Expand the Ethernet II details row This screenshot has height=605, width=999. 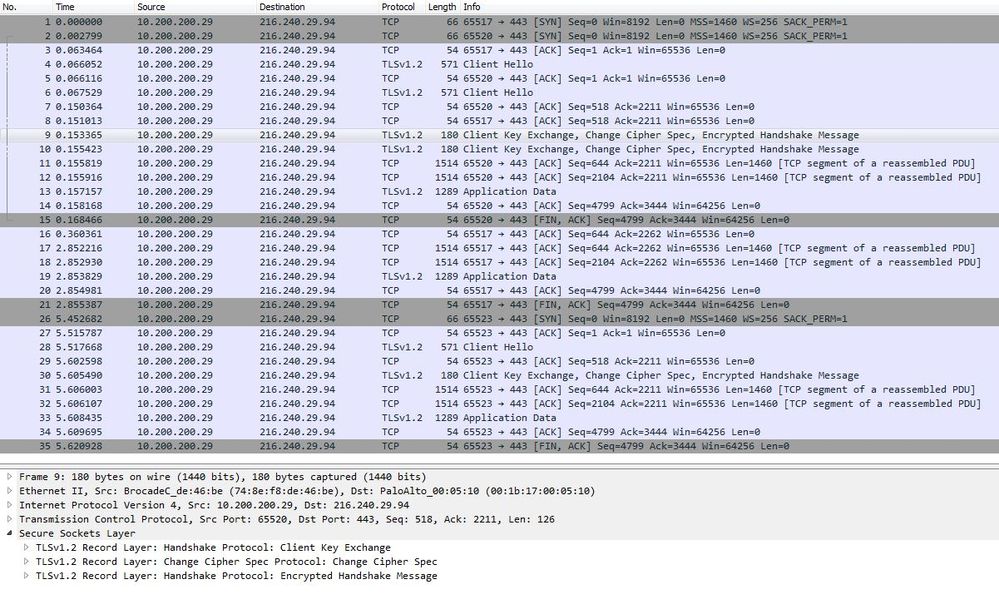click(10, 490)
